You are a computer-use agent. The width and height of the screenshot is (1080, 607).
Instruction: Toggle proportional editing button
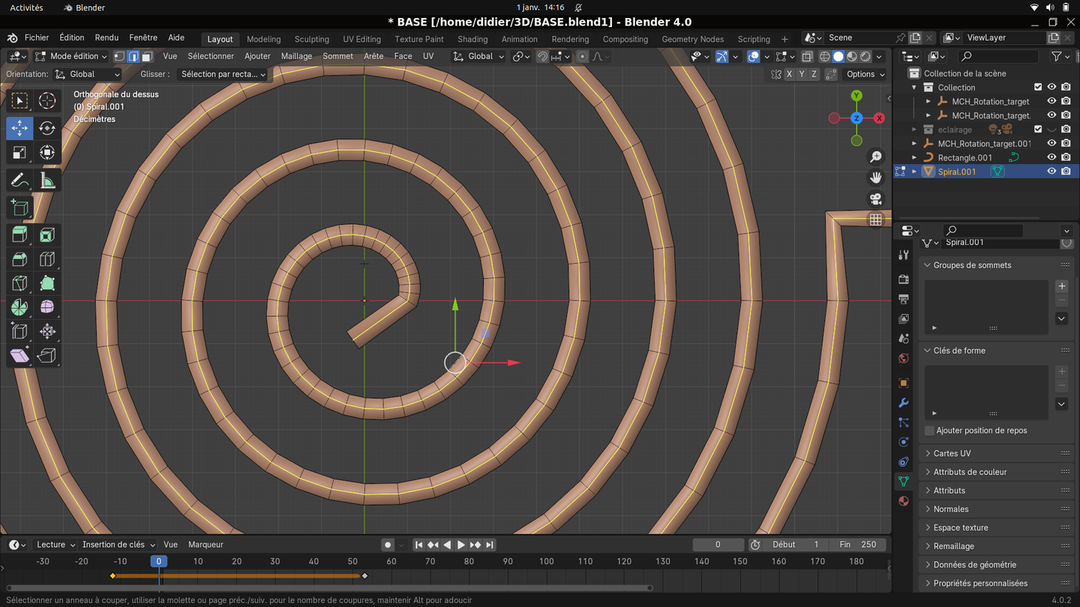[x=583, y=56]
